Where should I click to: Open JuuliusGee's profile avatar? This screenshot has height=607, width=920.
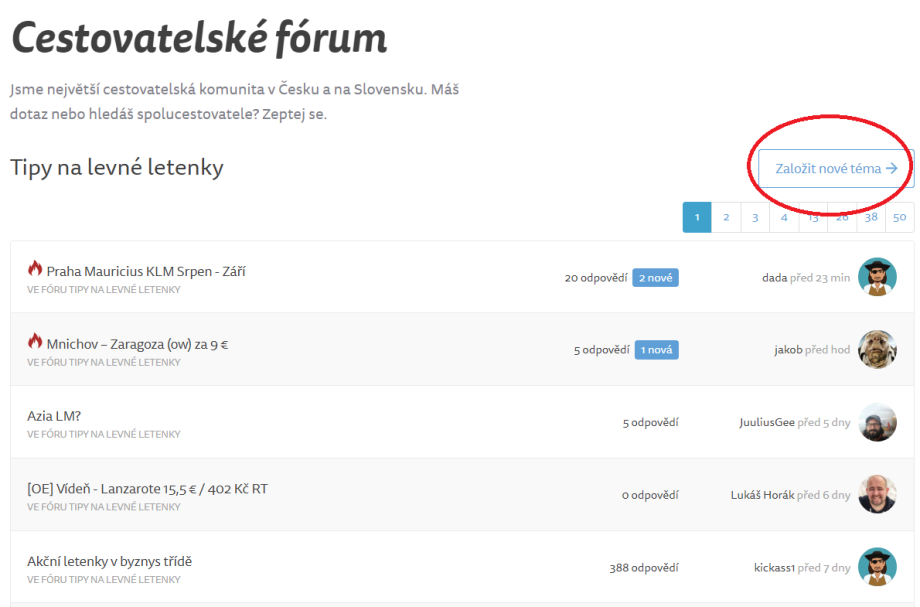click(877, 422)
